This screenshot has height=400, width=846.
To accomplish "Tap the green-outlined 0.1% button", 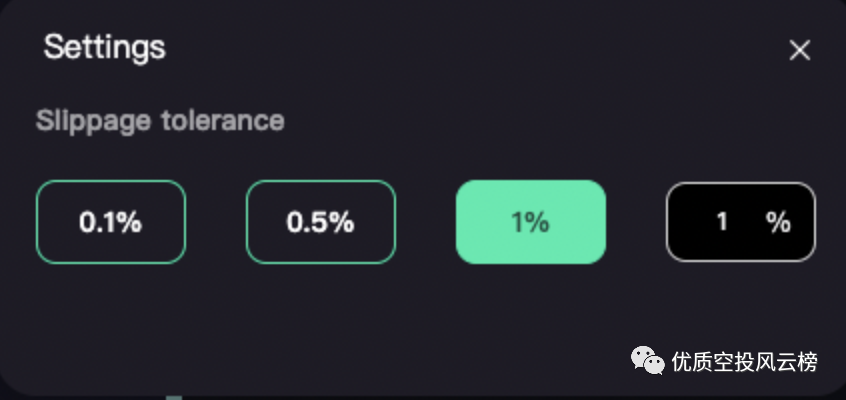I will pyautogui.click(x=111, y=222).
